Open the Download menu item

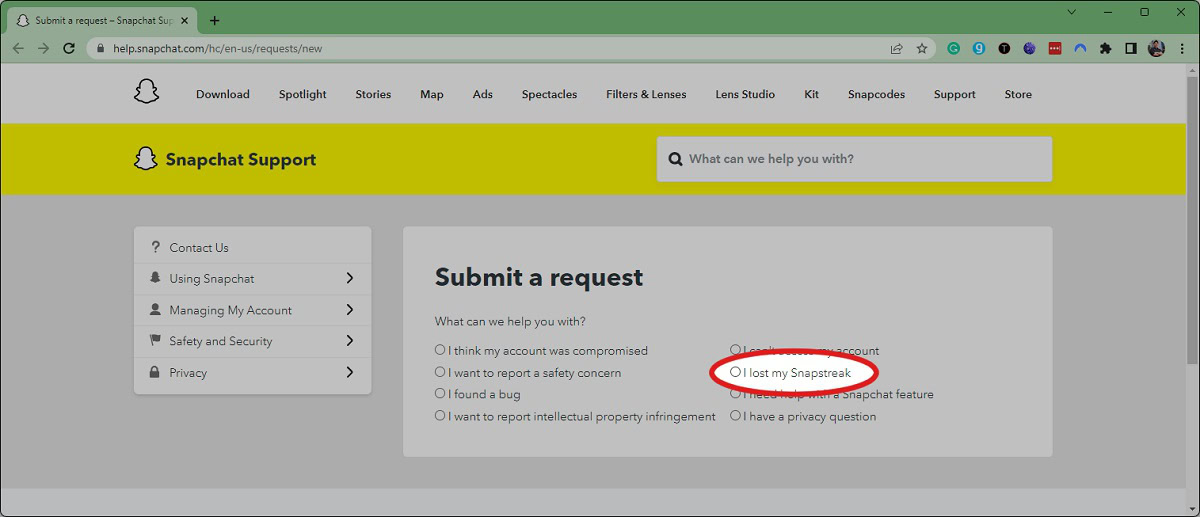[223, 94]
